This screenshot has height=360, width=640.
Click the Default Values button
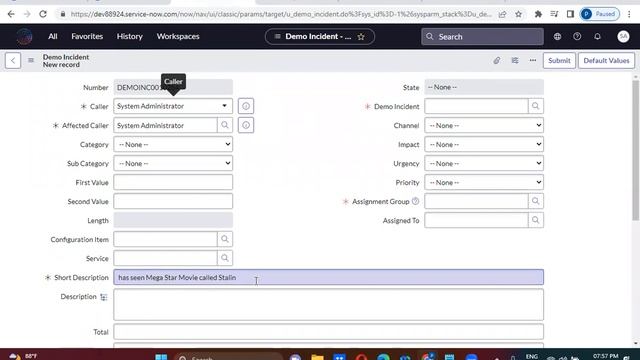606,60
